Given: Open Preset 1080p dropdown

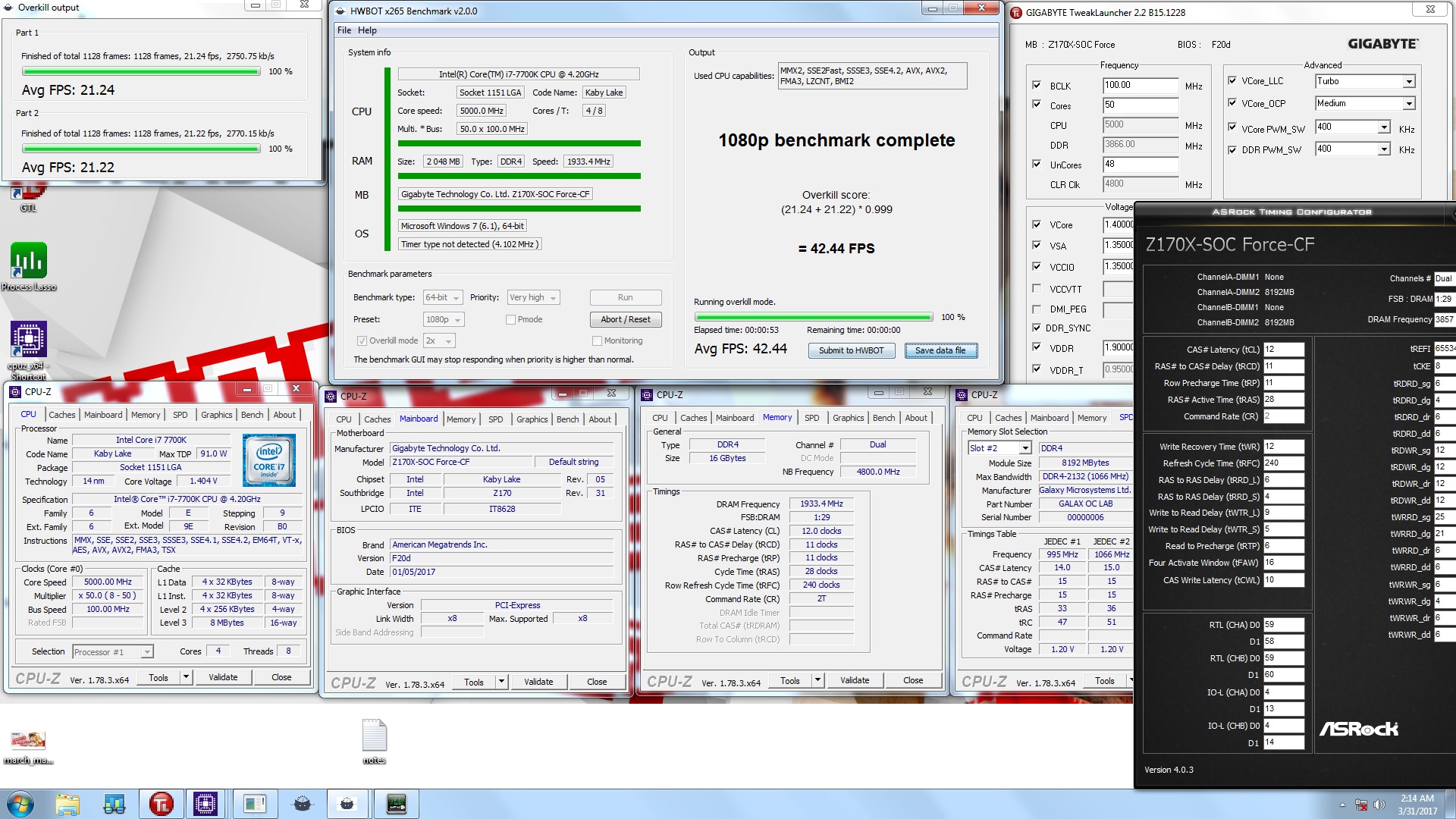Looking at the screenshot, I should tap(443, 319).
